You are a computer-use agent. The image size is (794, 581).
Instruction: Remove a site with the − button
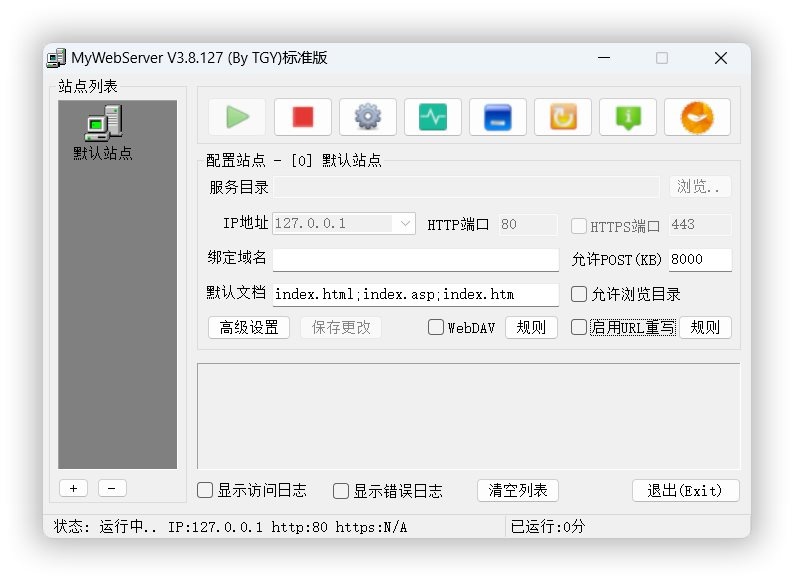(x=112, y=488)
